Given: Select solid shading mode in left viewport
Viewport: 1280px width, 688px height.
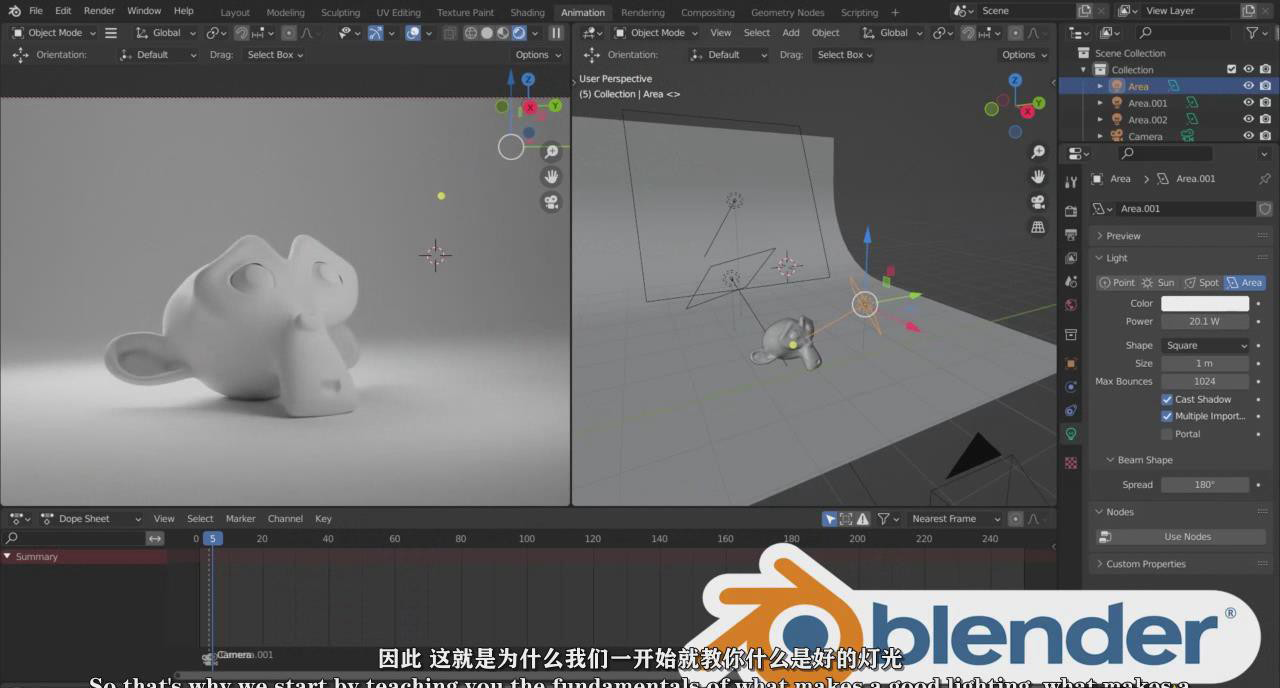Looking at the screenshot, I should coord(487,33).
